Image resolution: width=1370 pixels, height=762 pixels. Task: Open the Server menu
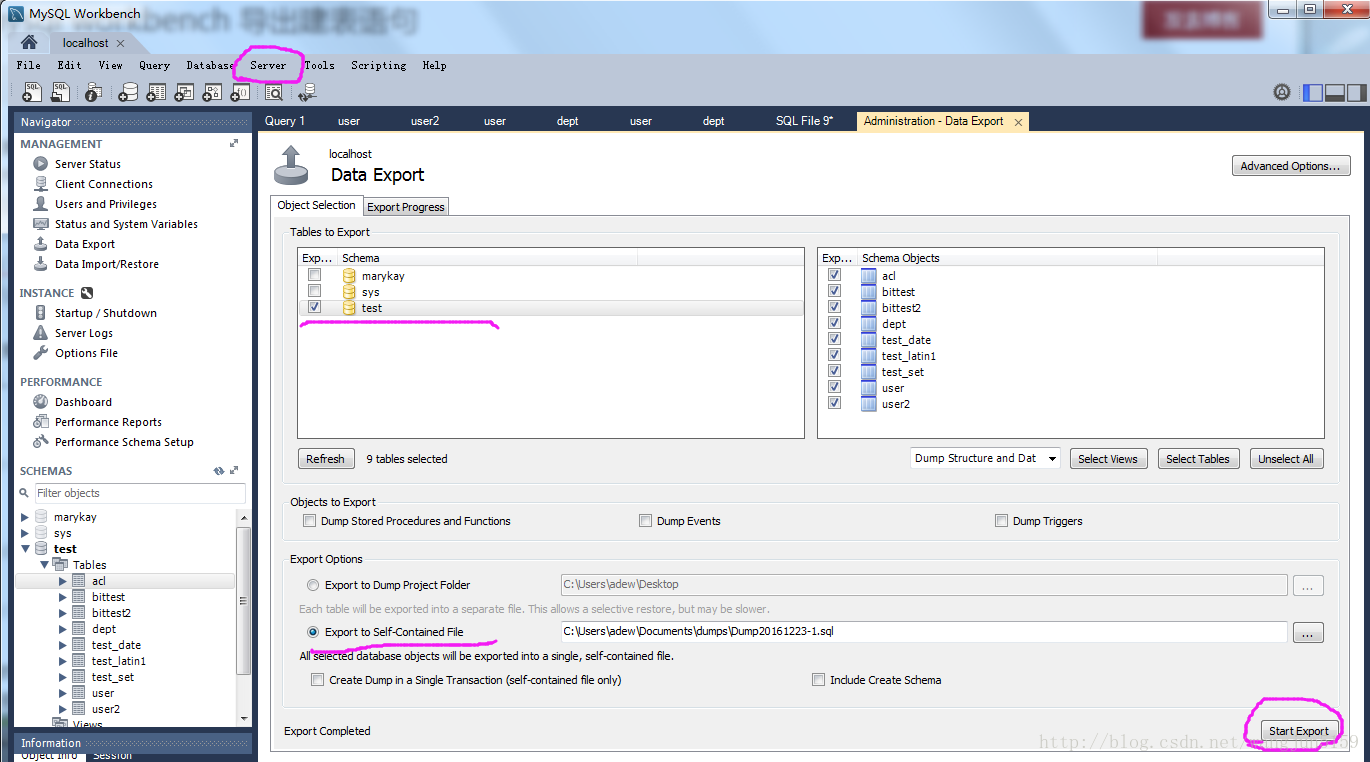click(268, 65)
